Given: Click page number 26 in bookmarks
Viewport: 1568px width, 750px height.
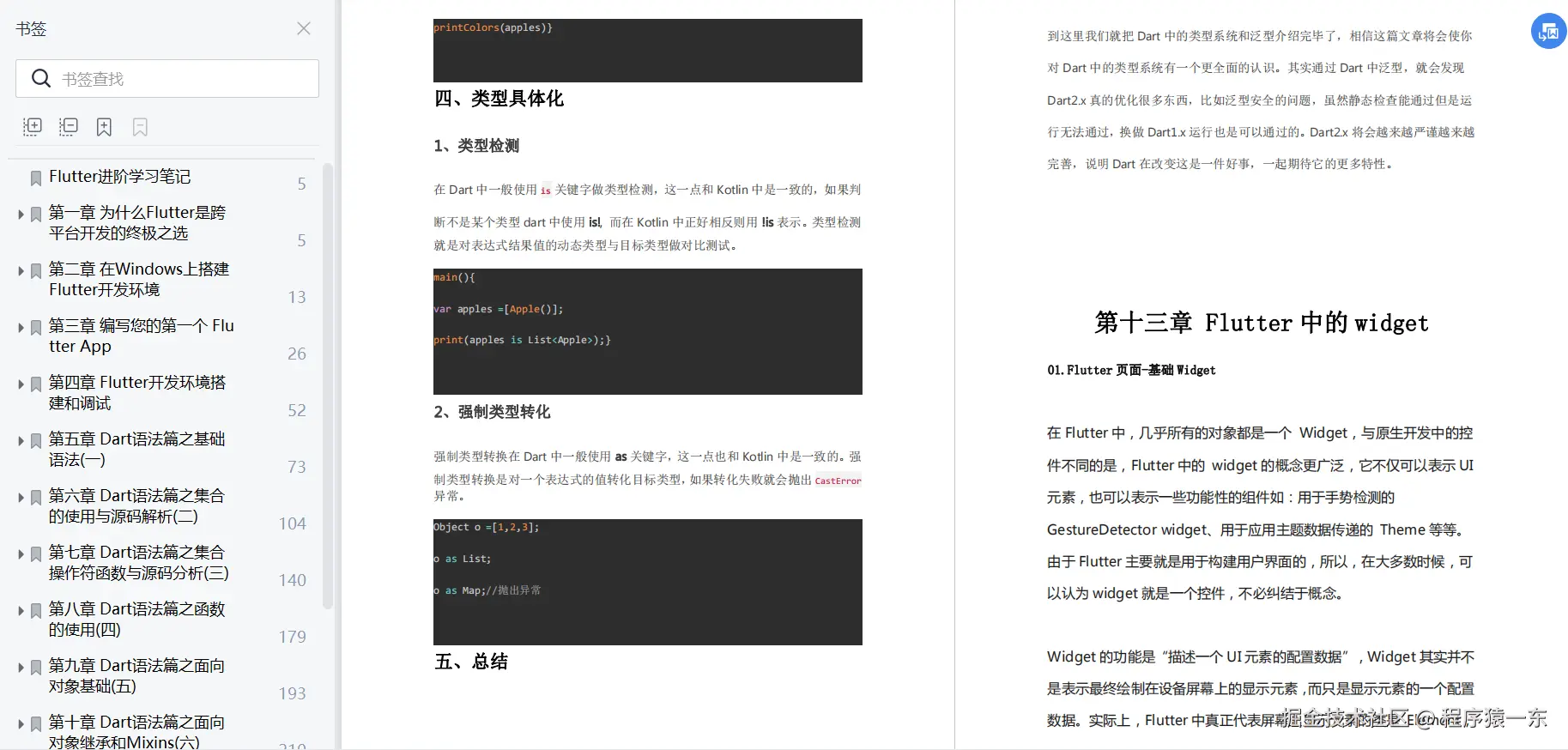Looking at the screenshot, I should [x=297, y=354].
